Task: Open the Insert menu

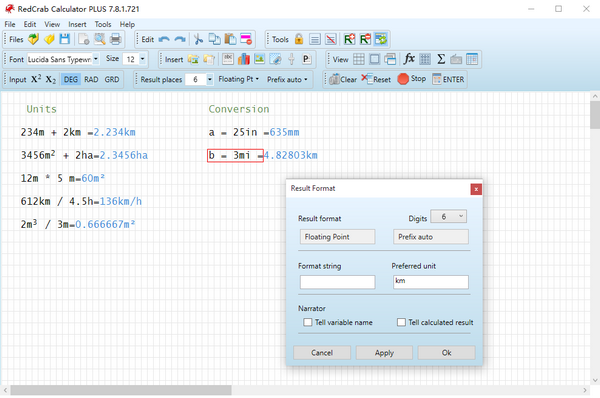Action: (x=77, y=24)
